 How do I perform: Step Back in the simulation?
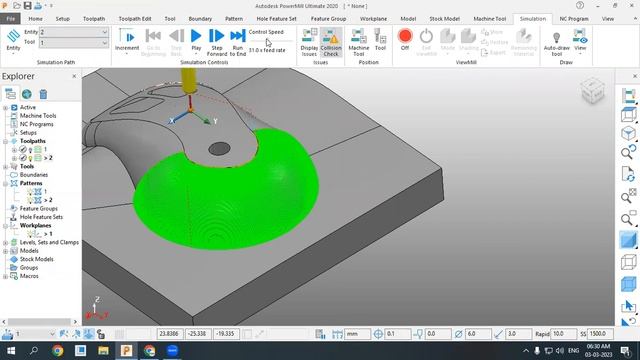(x=176, y=42)
